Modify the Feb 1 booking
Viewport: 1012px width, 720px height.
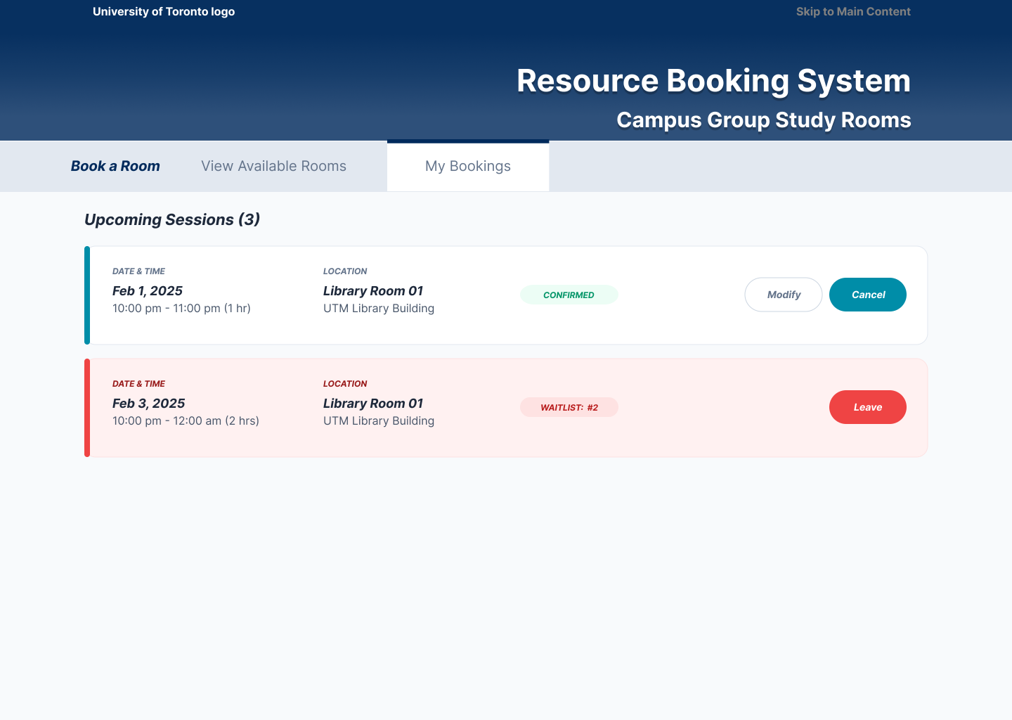point(783,294)
